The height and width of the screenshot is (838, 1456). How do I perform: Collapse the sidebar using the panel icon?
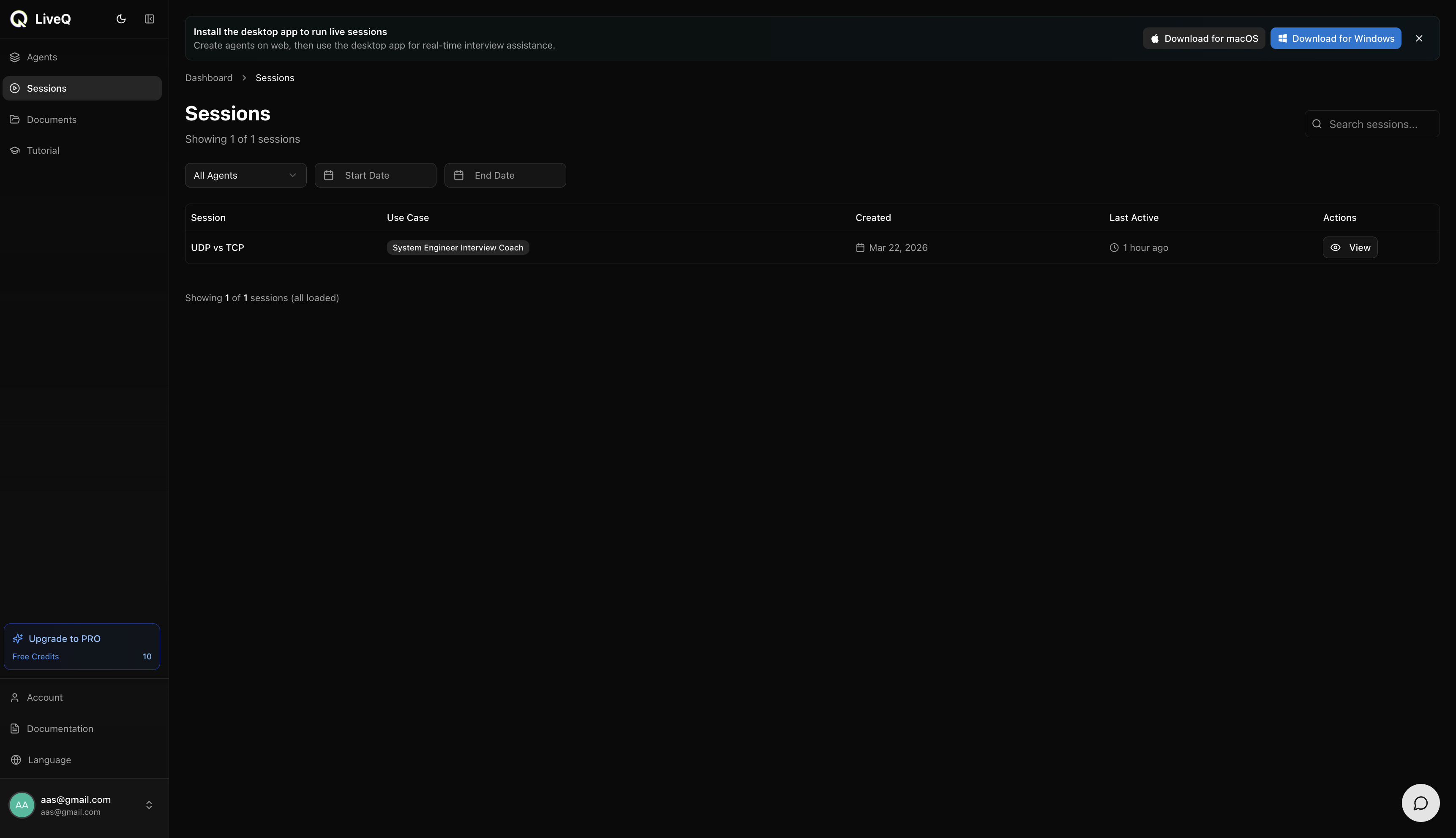(x=149, y=19)
